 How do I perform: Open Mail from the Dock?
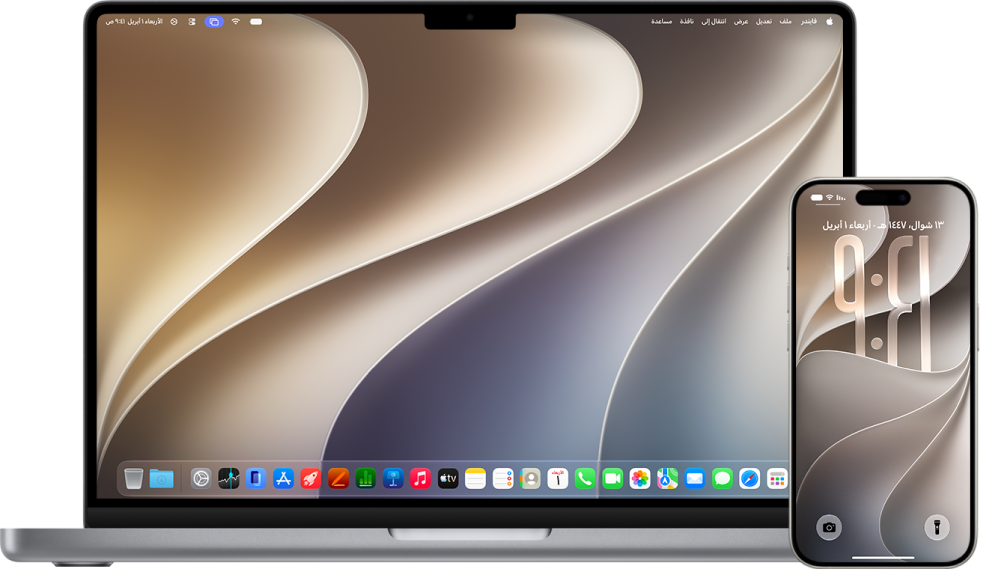pyautogui.click(x=695, y=479)
